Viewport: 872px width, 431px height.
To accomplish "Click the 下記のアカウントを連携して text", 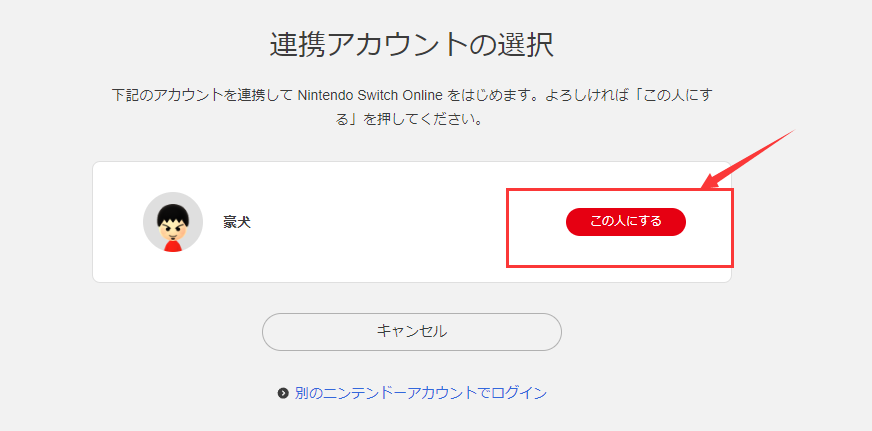I will pyautogui.click(x=201, y=97).
